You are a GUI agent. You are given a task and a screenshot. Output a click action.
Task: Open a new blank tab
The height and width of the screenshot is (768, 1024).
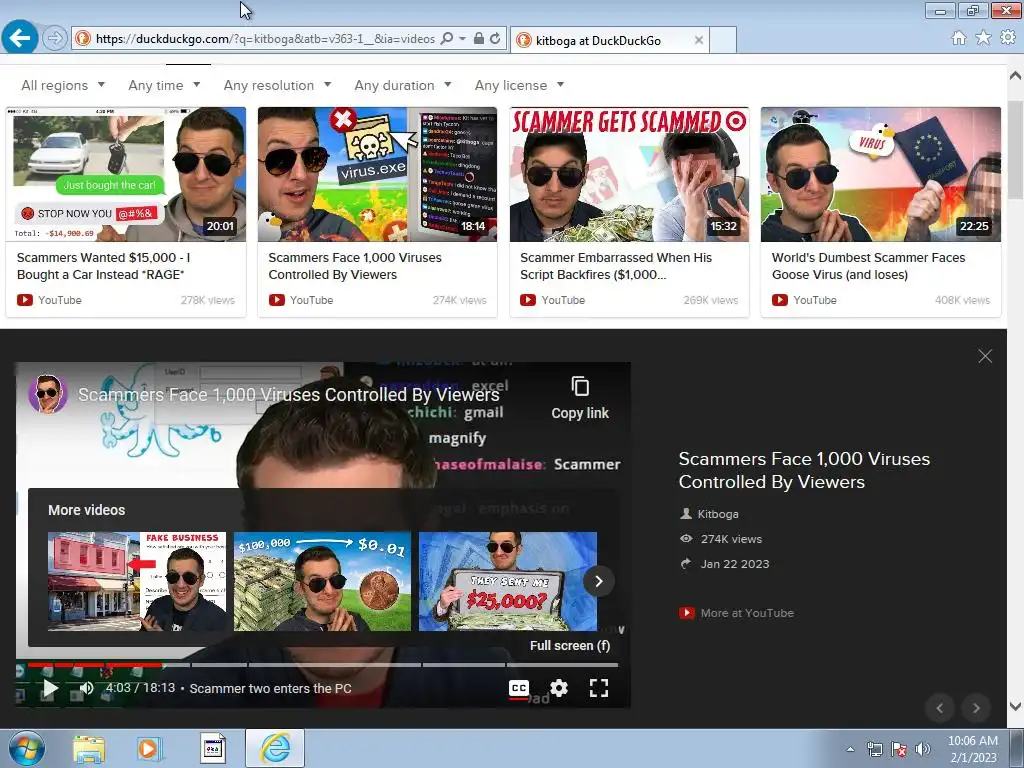tap(723, 40)
